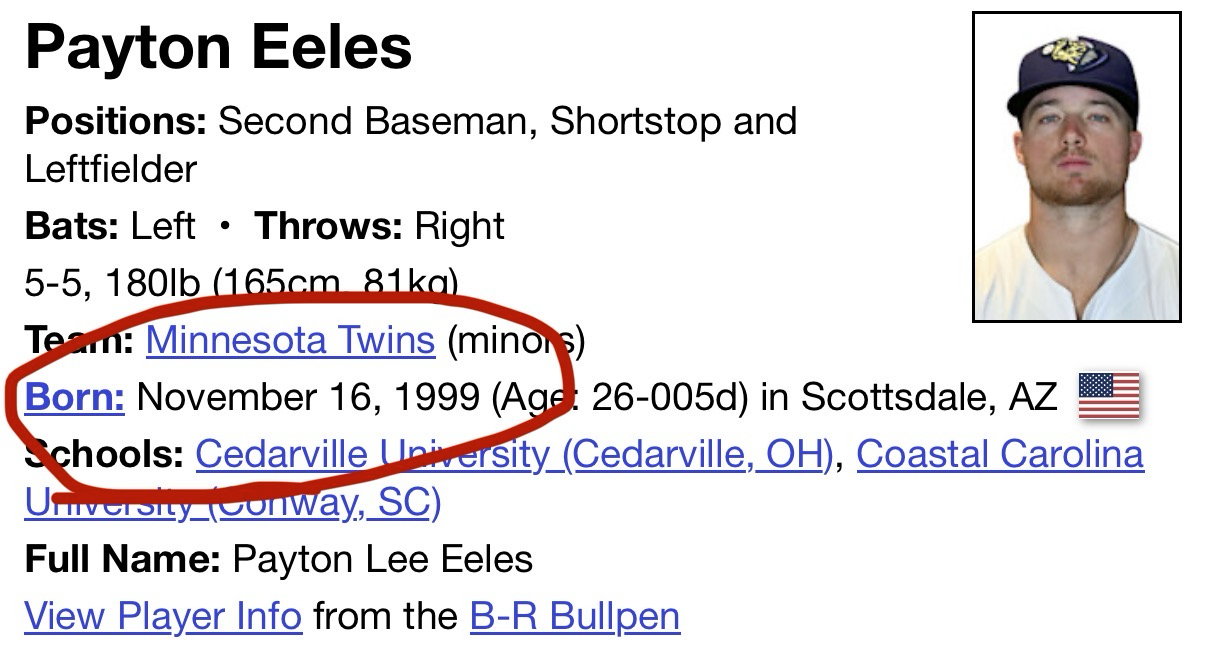The image size is (1206, 668).
Task: Click the Full Name label
Action: (122, 558)
